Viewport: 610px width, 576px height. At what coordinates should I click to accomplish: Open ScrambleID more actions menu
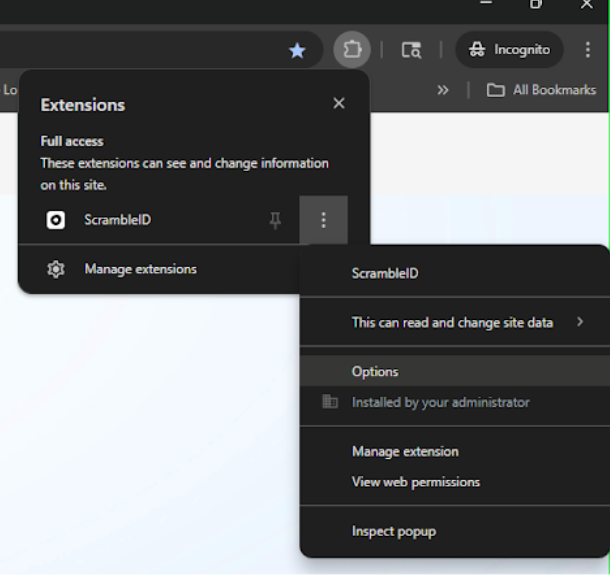[x=323, y=220]
